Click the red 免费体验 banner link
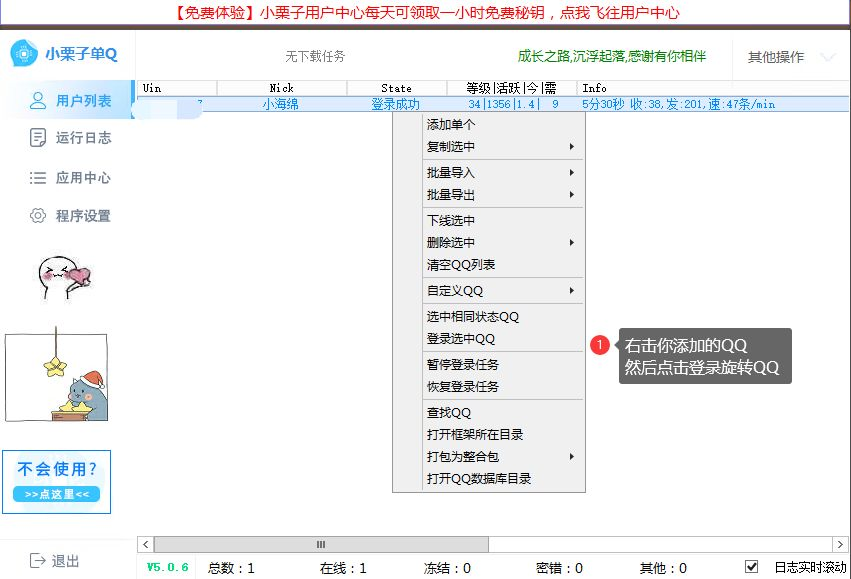 [426, 12]
